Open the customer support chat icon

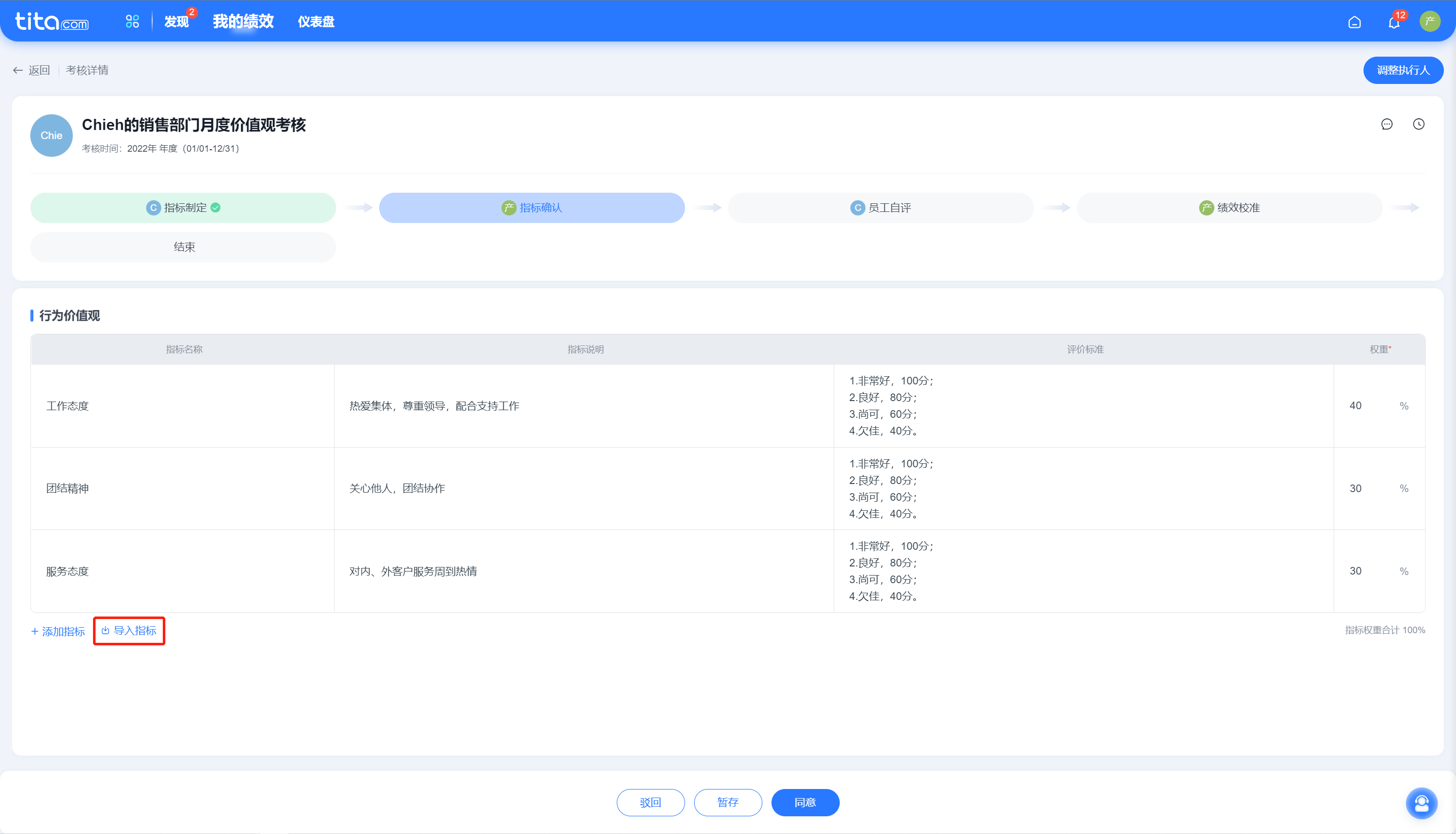1421,804
